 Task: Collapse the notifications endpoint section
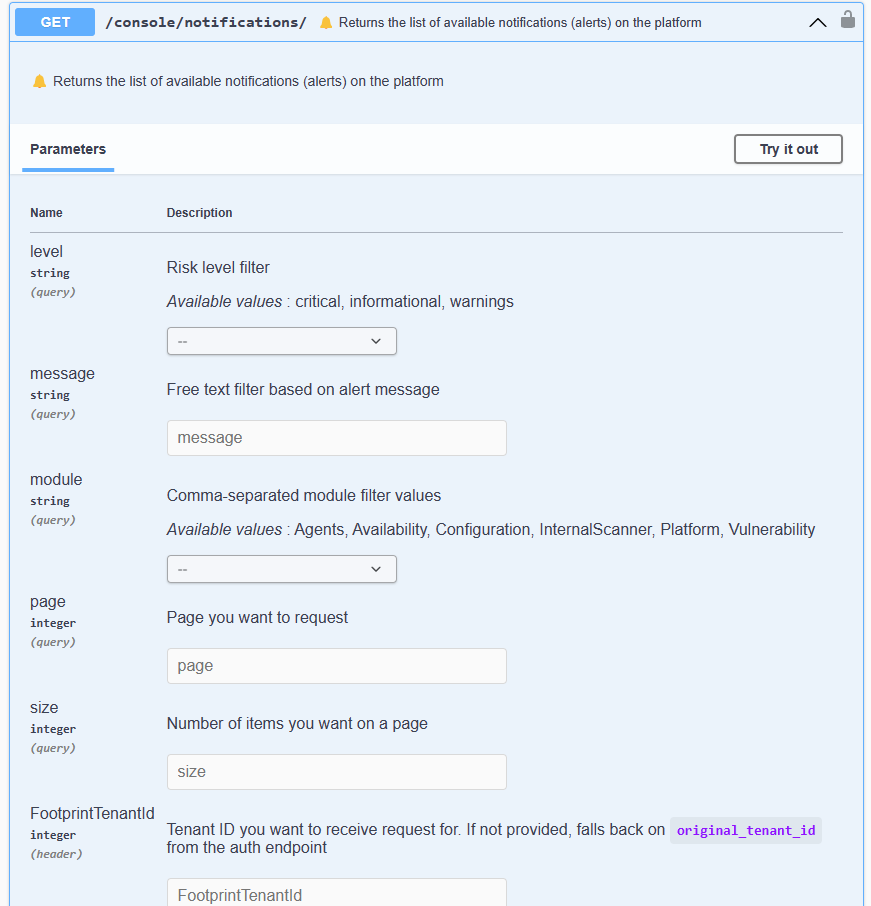click(817, 22)
